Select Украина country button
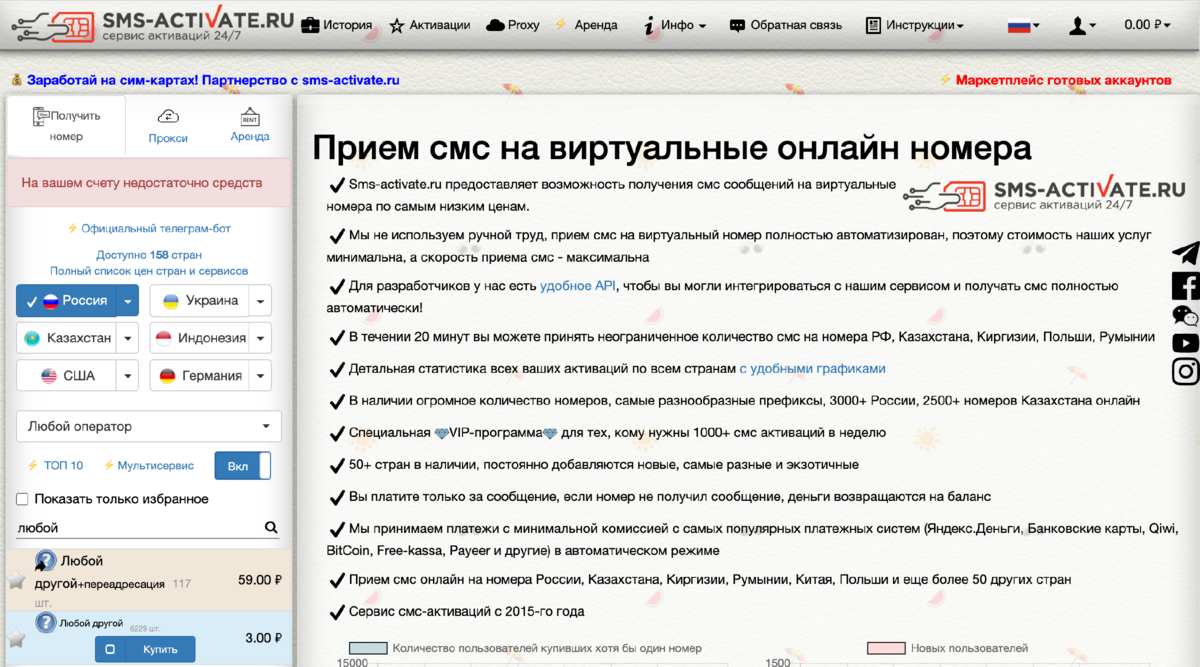The image size is (1200, 667). [x=198, y=300]
